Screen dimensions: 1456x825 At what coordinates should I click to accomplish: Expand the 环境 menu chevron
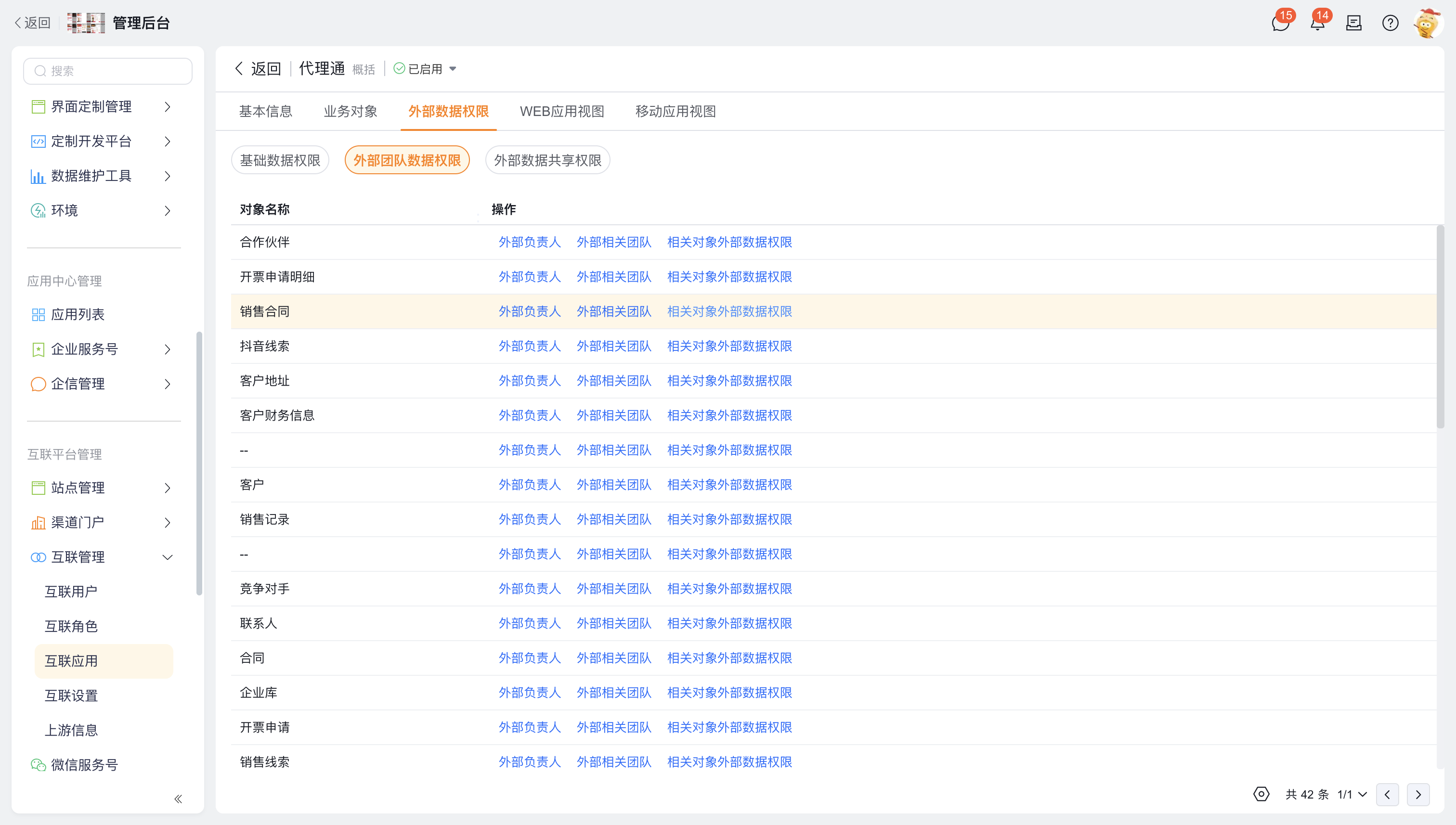point(167,211)
